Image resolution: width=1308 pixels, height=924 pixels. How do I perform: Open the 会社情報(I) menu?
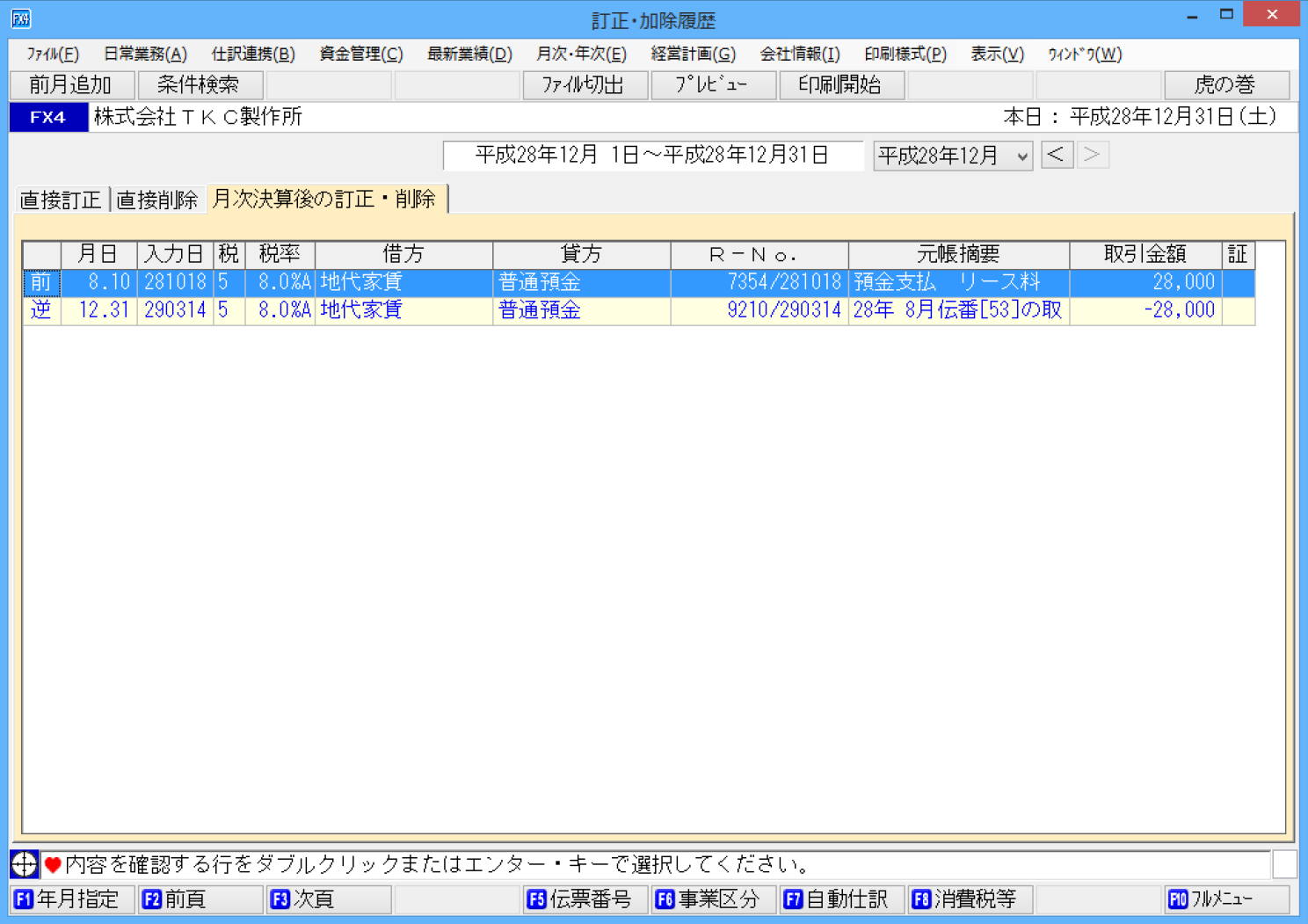click(x=799, y=55)
